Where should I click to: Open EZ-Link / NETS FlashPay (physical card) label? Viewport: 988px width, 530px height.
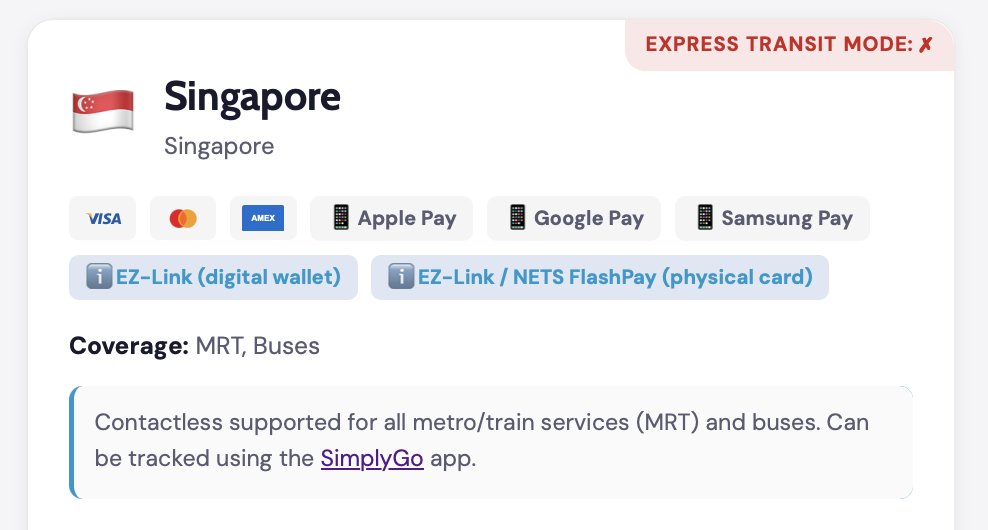[615, 277]
